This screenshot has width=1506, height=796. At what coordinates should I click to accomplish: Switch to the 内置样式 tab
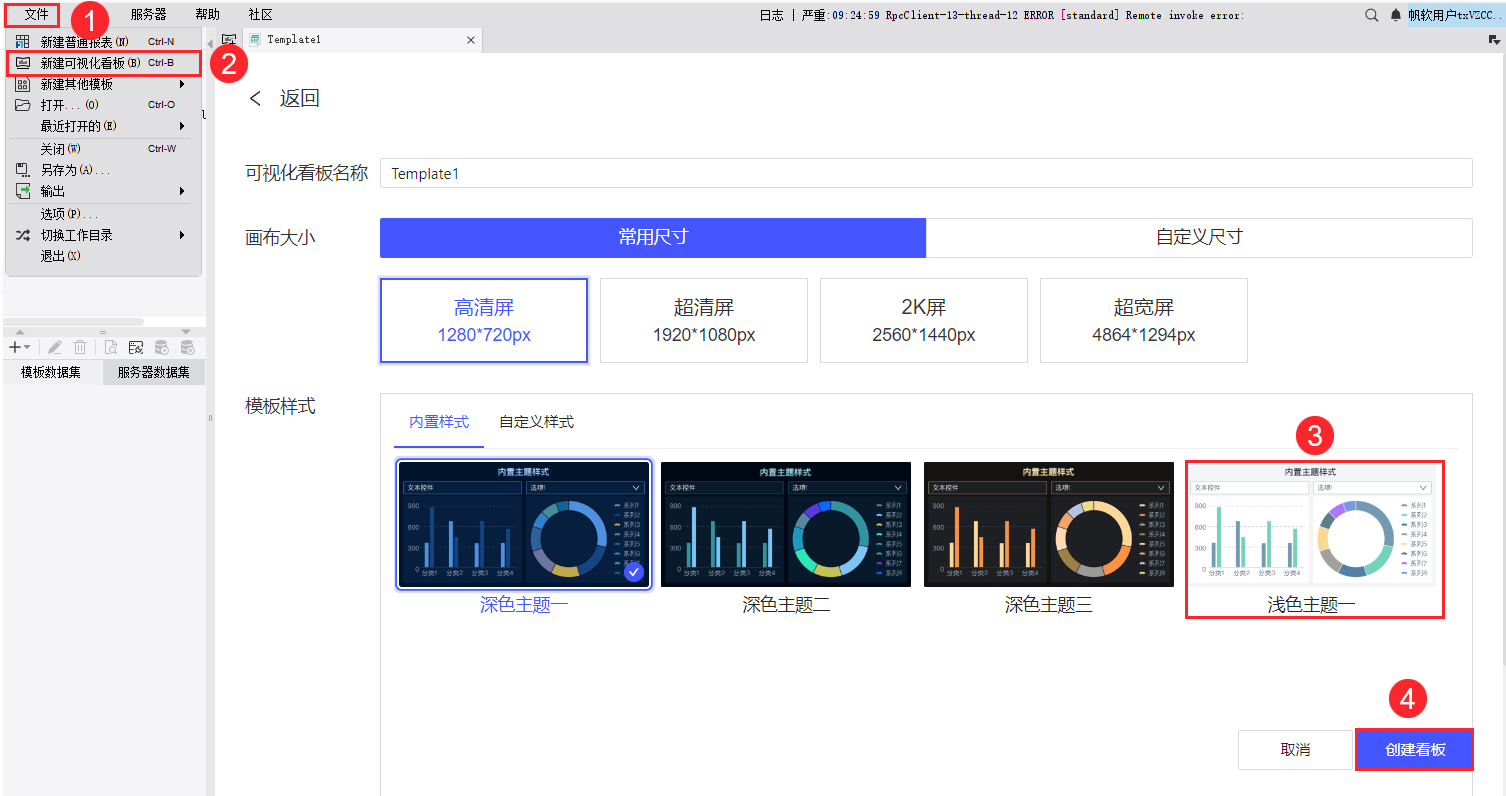(x=439, y=422)
